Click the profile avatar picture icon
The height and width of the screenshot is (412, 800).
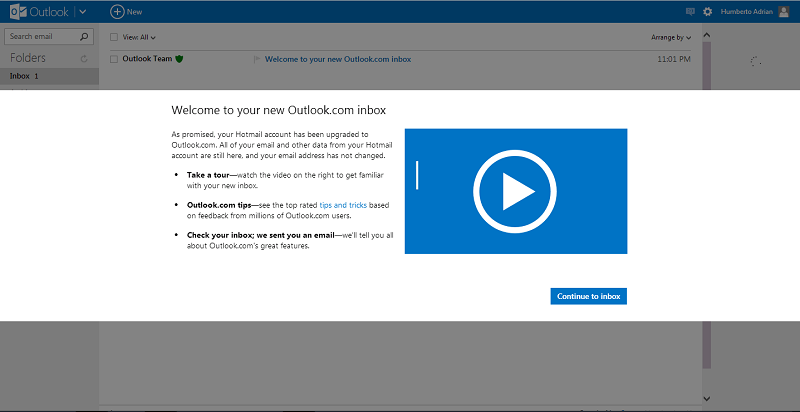[784, 12]
